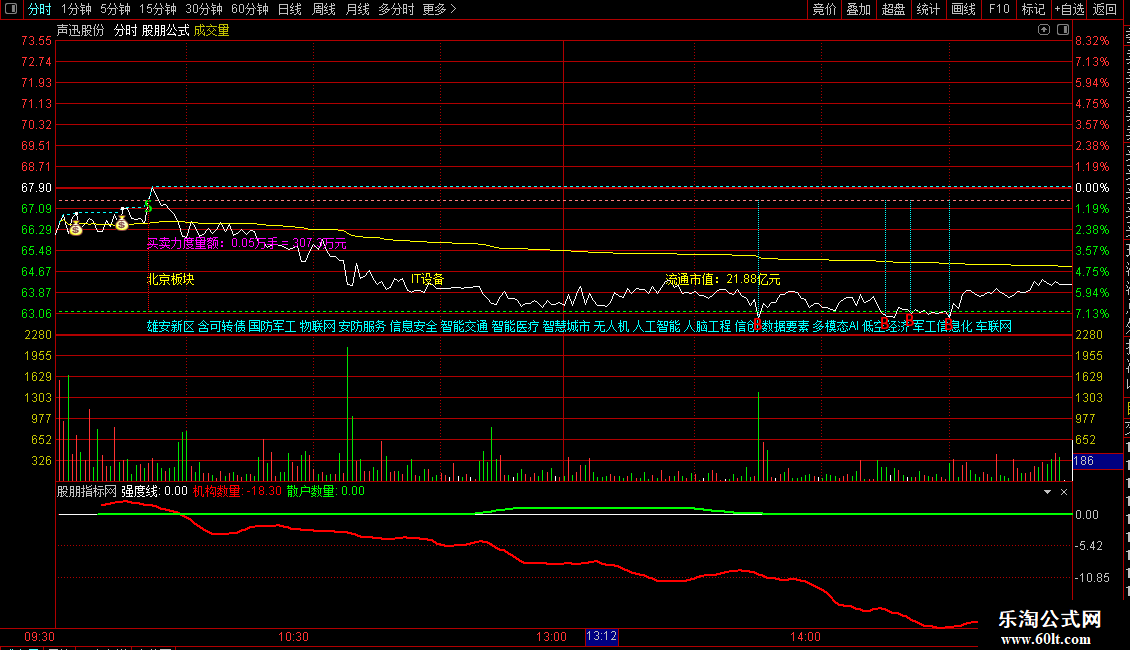Click the yellow 成交量 label
1130x650 pixels.
tap(212, 30)
